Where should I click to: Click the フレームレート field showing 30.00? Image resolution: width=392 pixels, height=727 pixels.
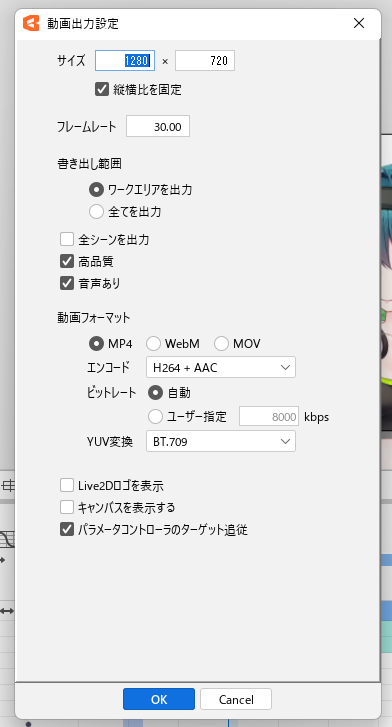pyautogui.click(x=158, y=127)
